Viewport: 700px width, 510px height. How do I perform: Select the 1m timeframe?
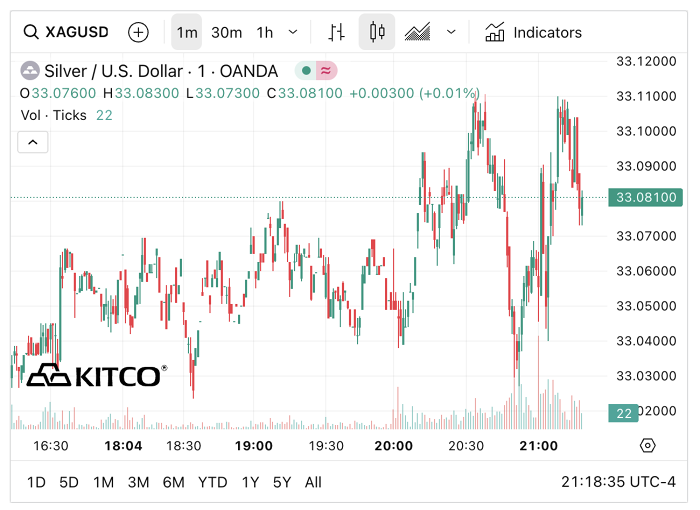[187, 32]
